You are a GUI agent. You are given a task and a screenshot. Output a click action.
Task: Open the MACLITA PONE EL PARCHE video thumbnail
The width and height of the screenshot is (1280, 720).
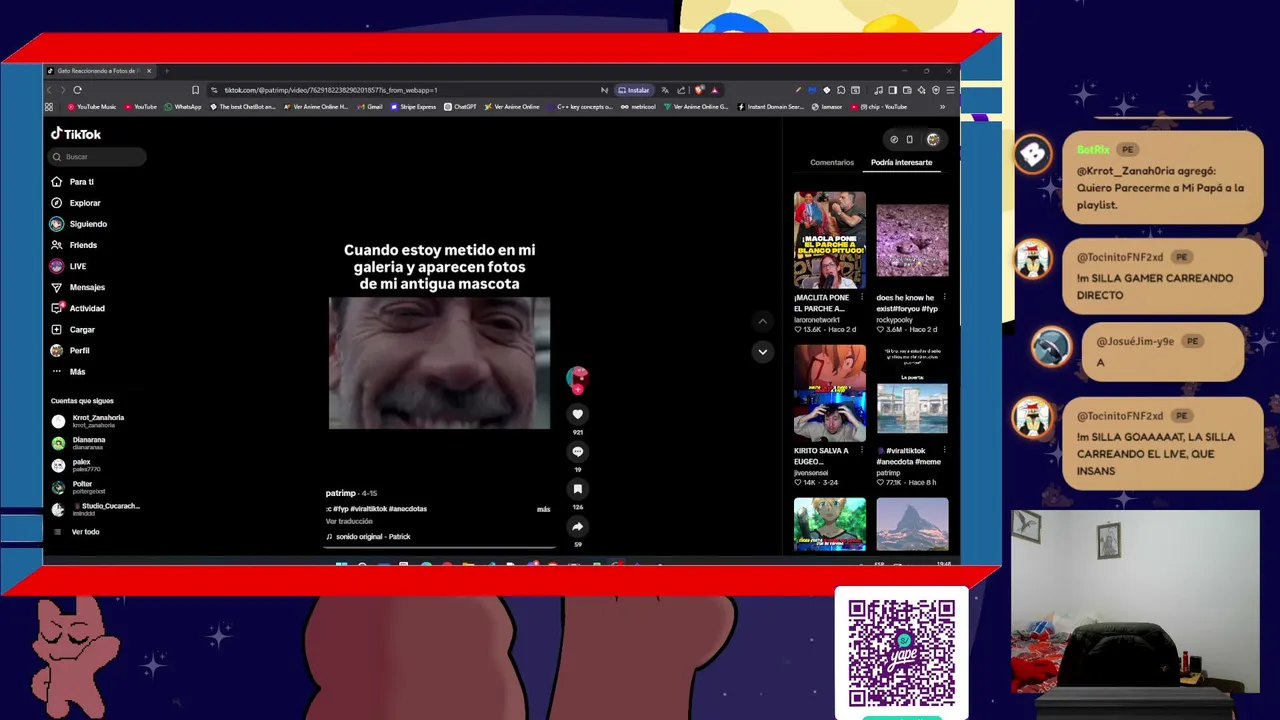pyautogui.click(x=829, y=240)
